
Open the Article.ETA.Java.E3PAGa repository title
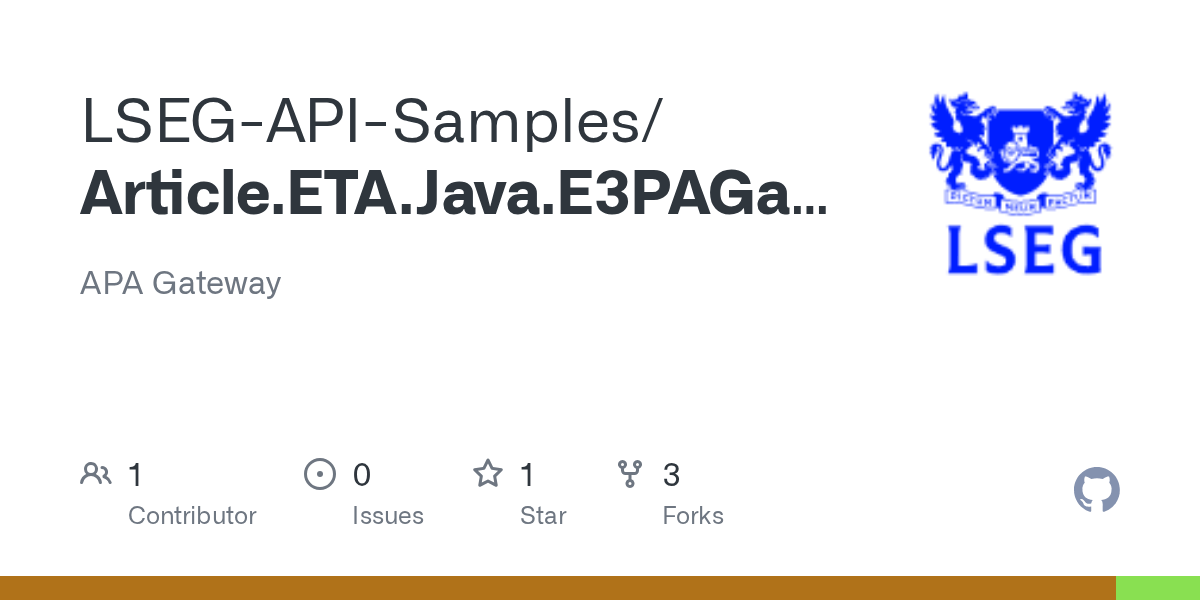(x=454, y=194)
